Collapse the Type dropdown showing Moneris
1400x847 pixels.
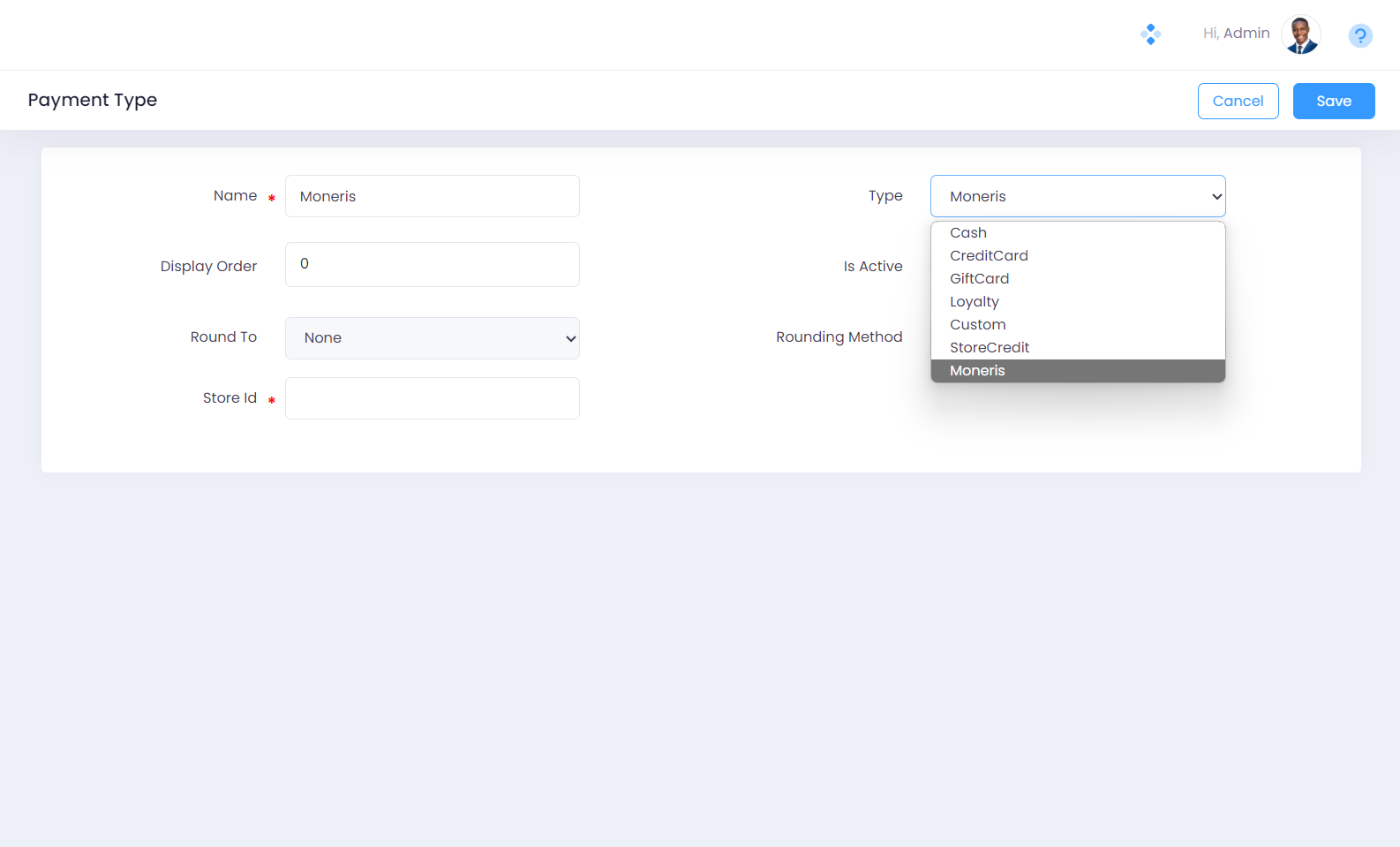click(1077, 196)
